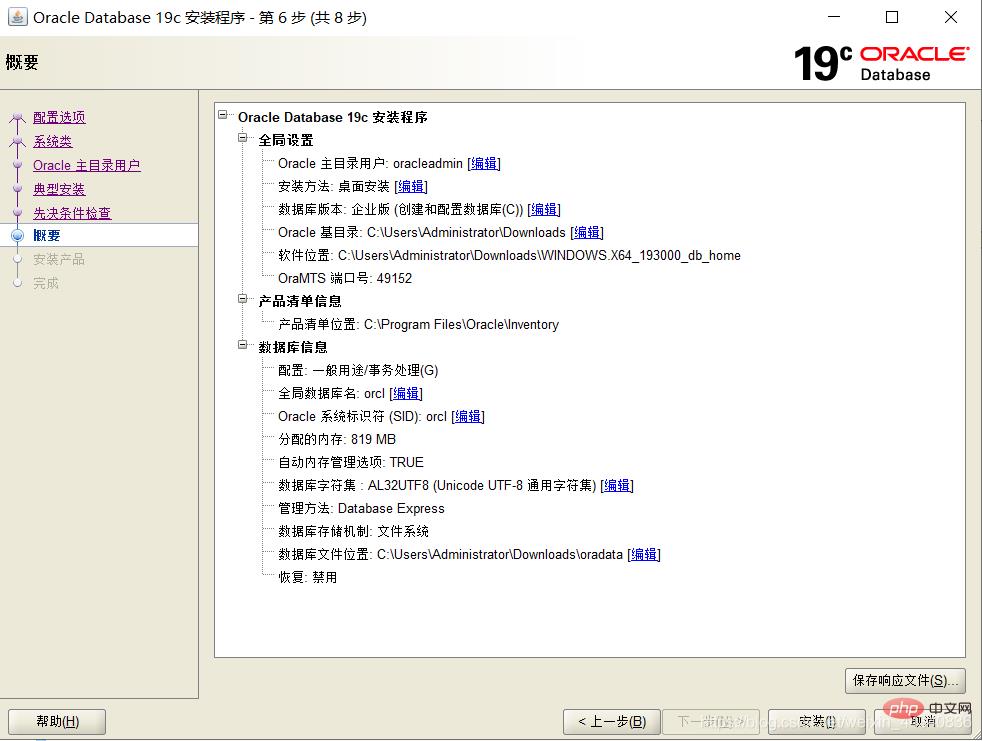Open help with the 帮助(H) button
The image size is (982, 741).
tap(57, 721)
